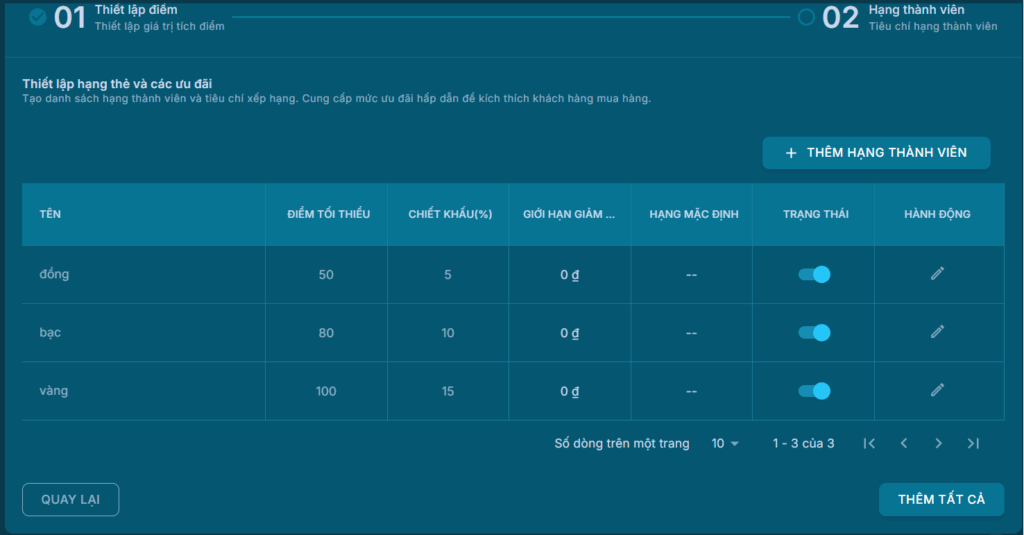Viewport: 1024px width, 535px height.
Task: Open edit pencil for vàng tier
Action: (937, 390)
